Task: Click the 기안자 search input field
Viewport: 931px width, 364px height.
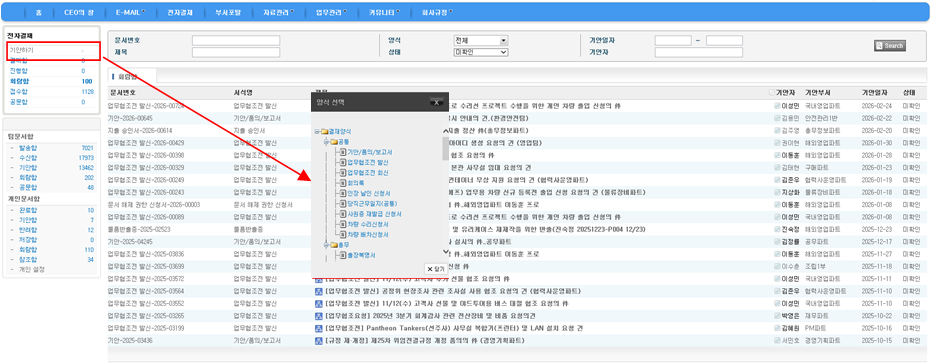Action: pos(699,52)
